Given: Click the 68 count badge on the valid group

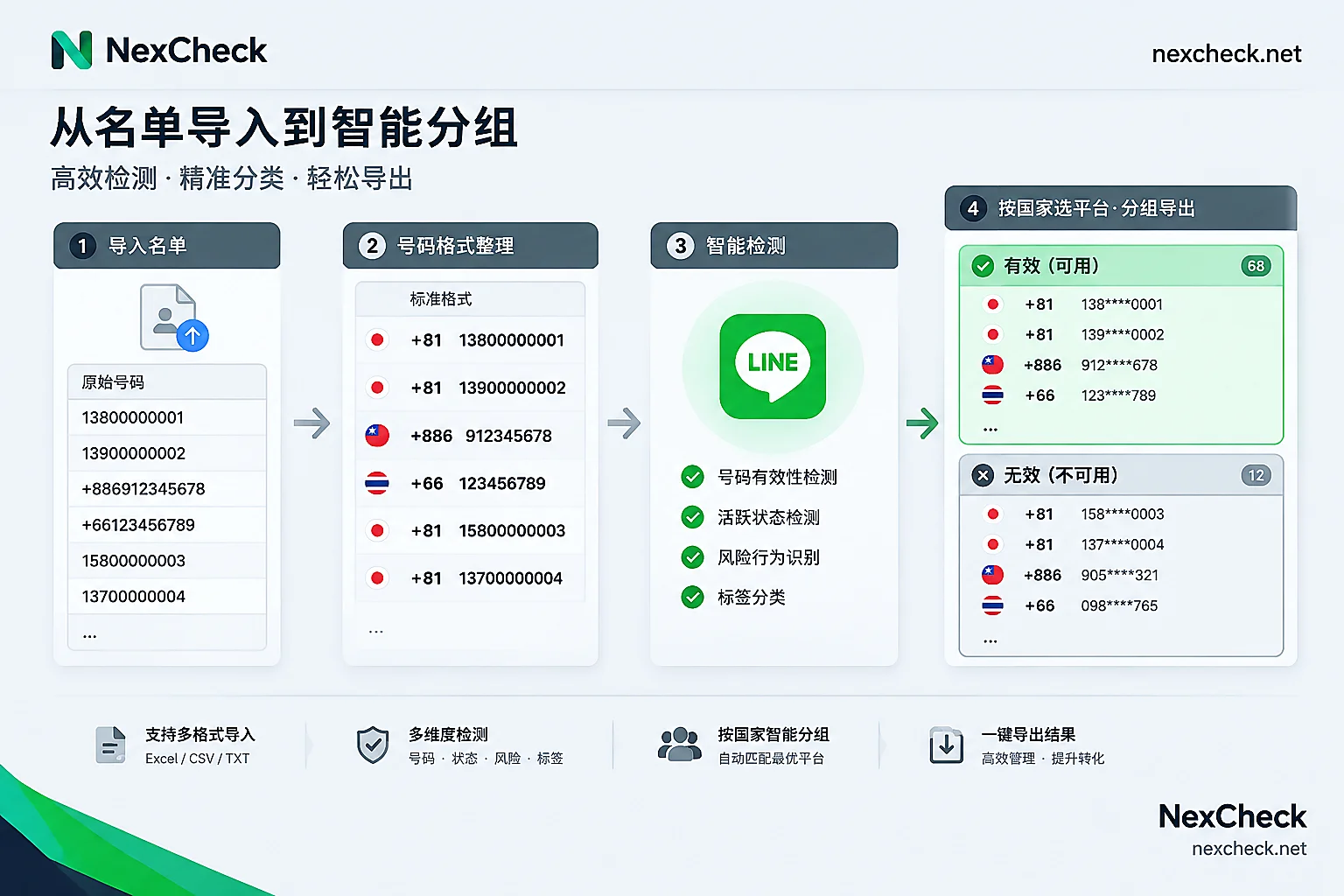Looking at the screenshot, I should click(1256, 266).
